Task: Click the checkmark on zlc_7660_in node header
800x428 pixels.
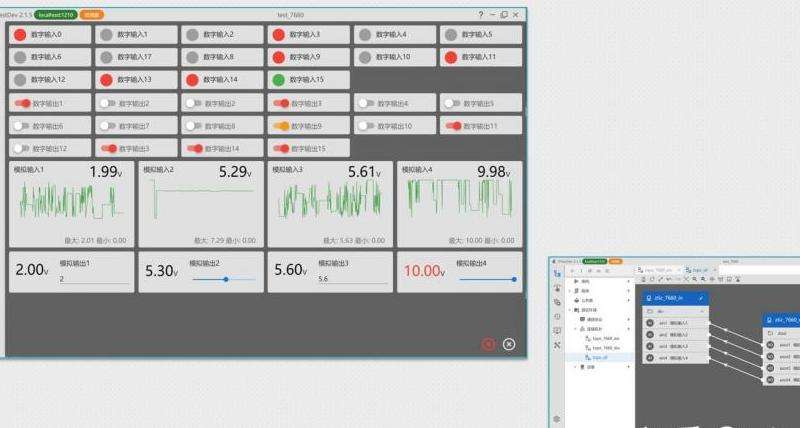Action: pos(701,298)
